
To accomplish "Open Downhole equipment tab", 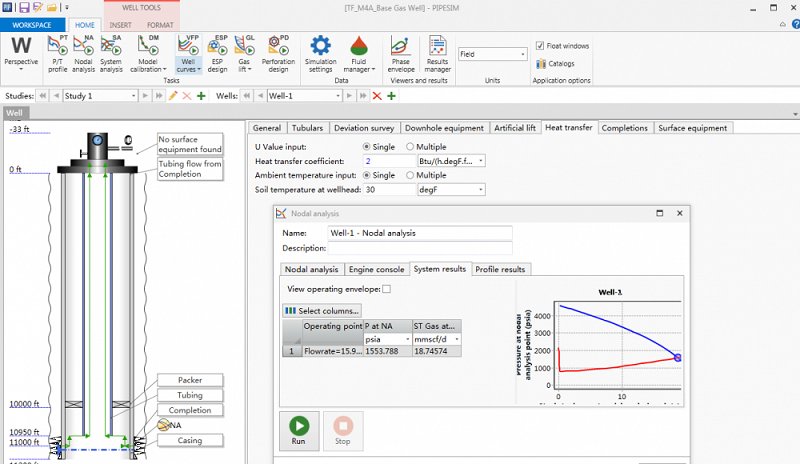I will 444,128.
